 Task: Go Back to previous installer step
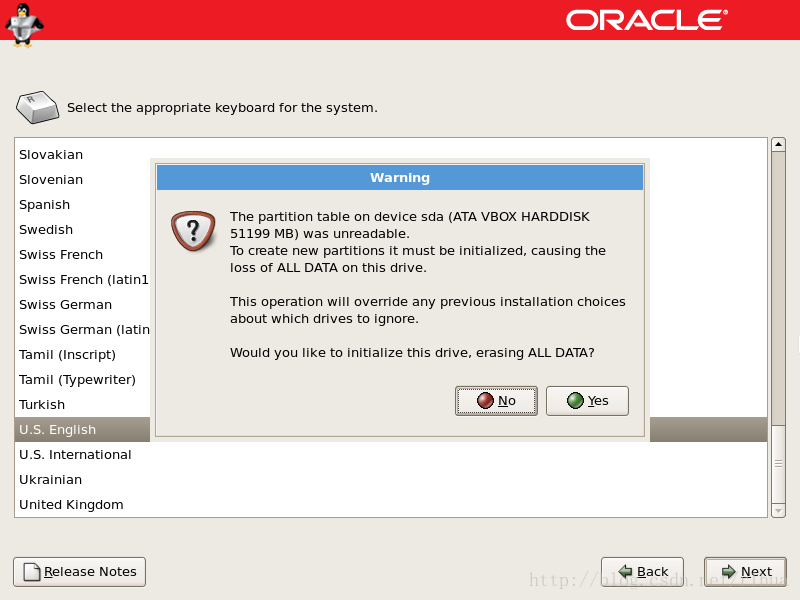click(x=642, y=571)
